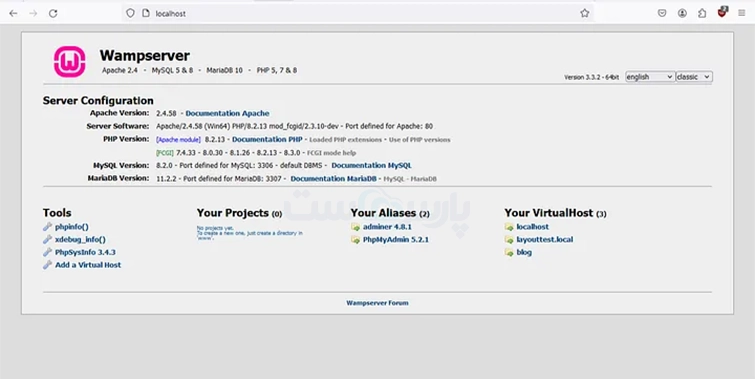Click the Server Configuration heading
Viewport: 755px width, 379px height.
(98, 101)
